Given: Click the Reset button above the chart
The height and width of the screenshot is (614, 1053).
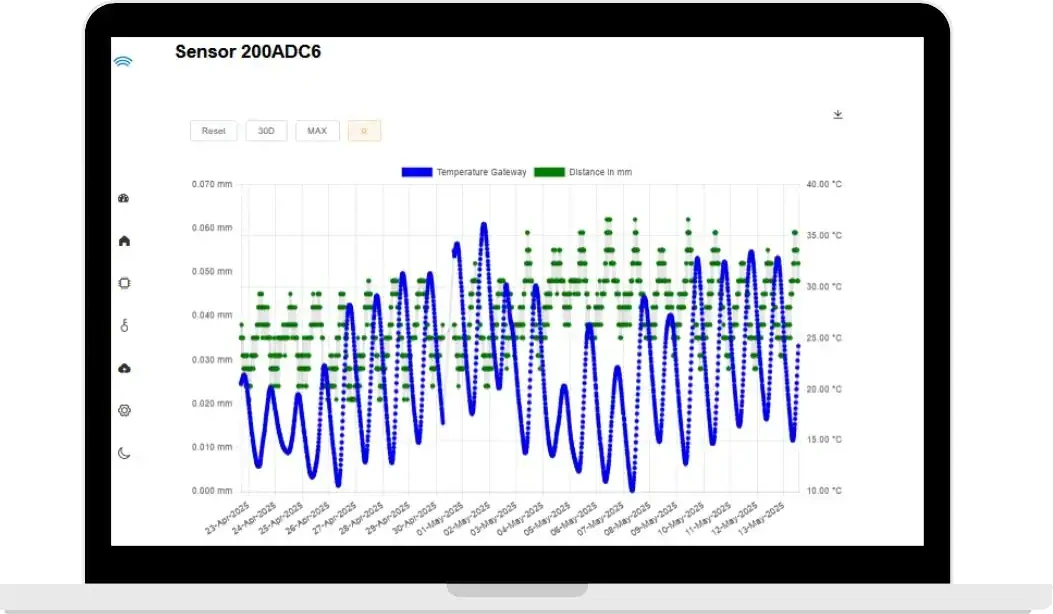Looking at the screenshot, I should pyautogui.click(x=214, y=131).
